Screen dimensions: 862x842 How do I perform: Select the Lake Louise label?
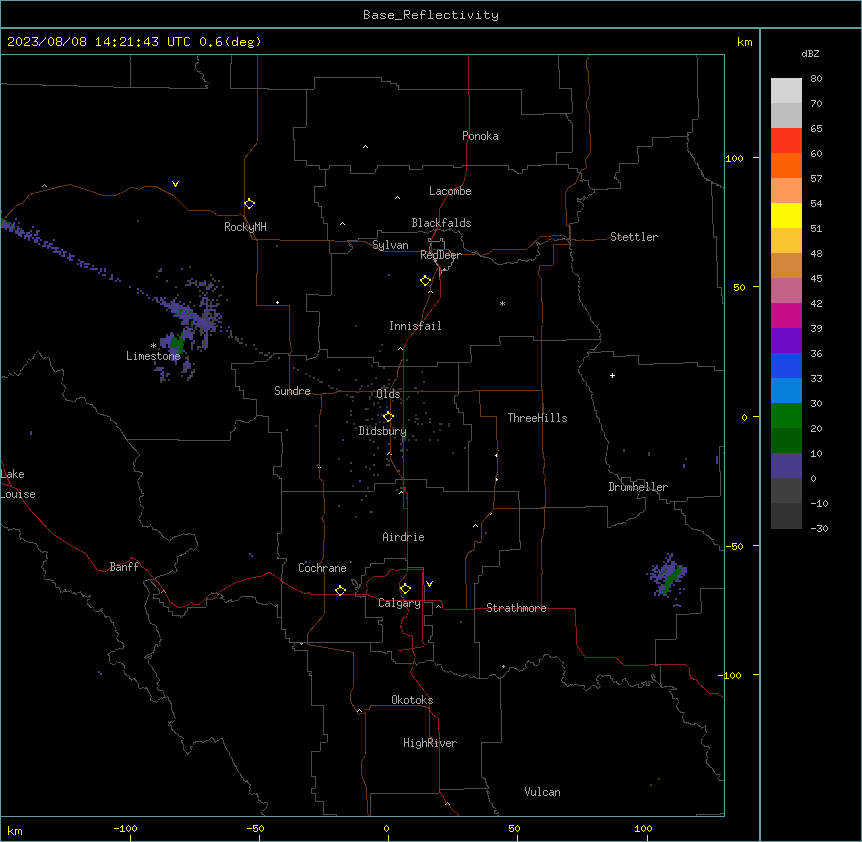[18, 484]
